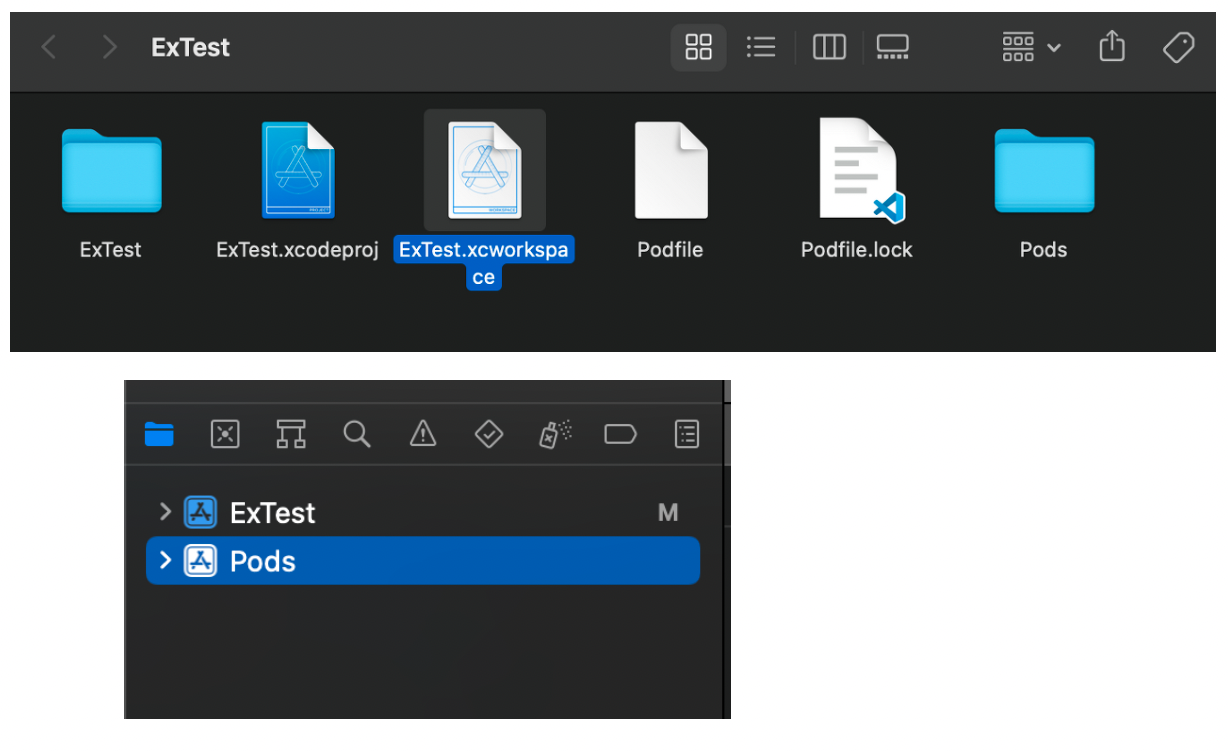
Task: Select the Podfile document icon
Action: (671, 170)
